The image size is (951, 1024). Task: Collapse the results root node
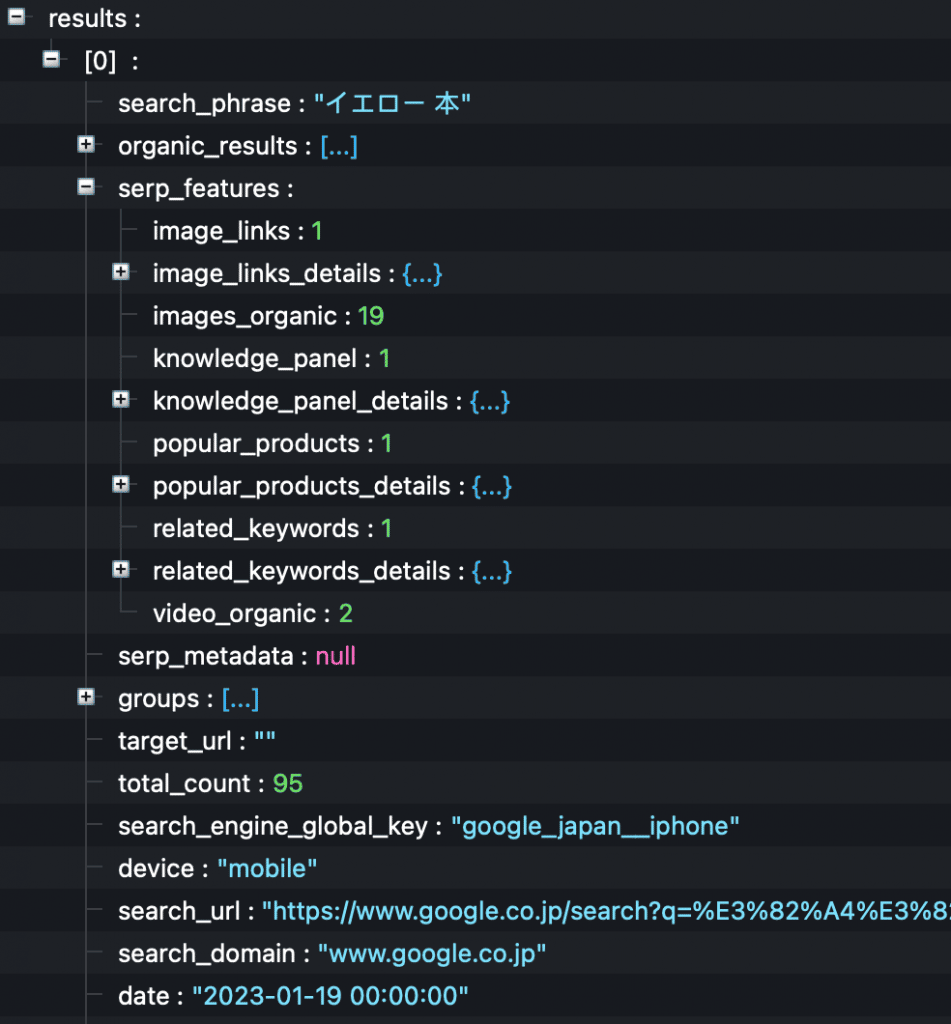(x=16, y=16)
